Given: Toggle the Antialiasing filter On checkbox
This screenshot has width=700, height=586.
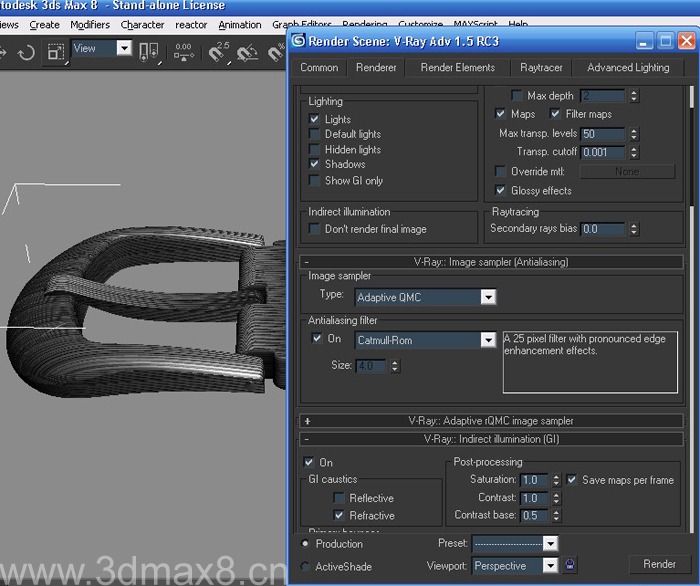Looking at the screenshot, I should click(x=317, y=338).
